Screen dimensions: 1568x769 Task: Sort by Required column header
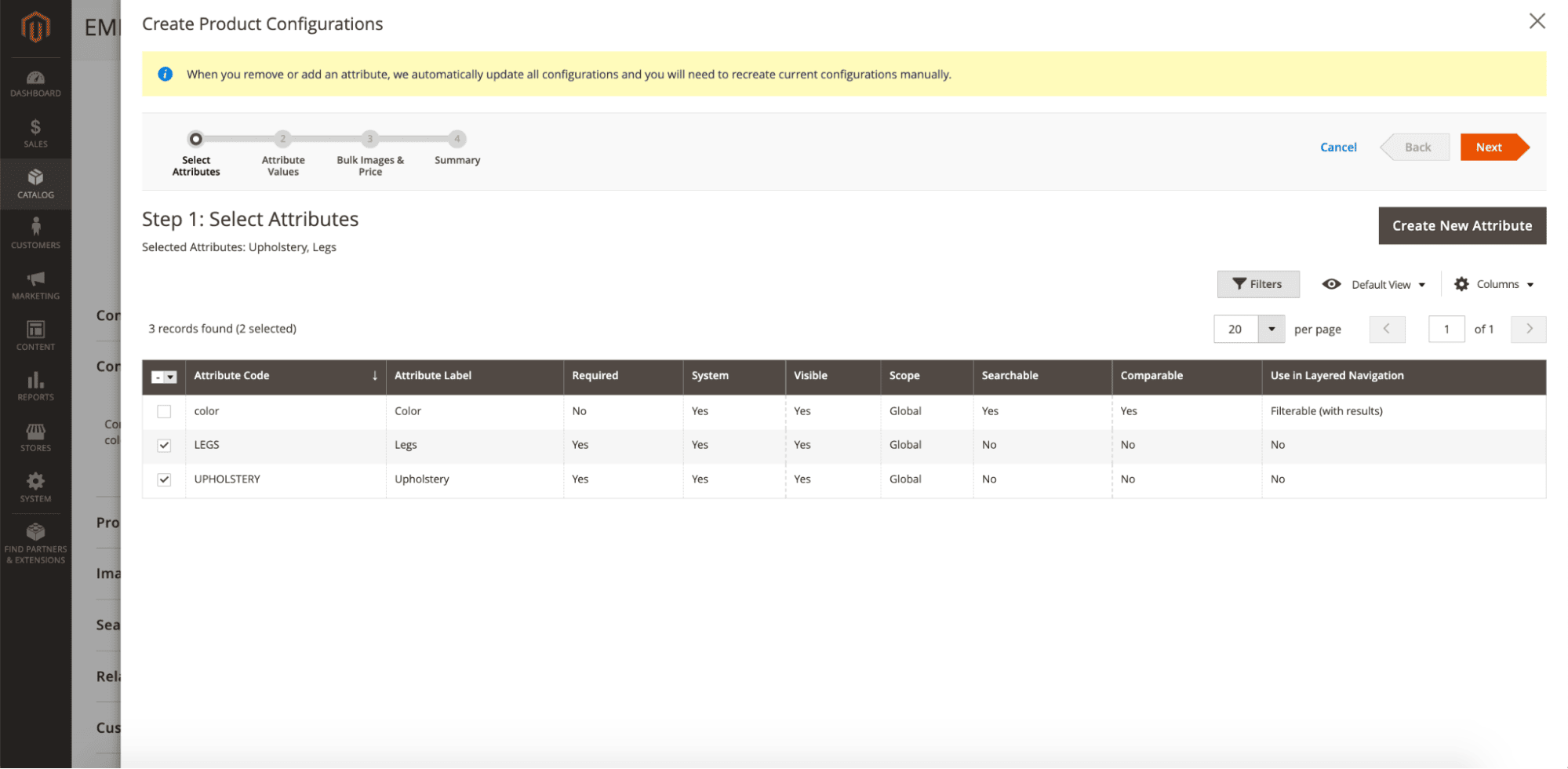(624, 376)
